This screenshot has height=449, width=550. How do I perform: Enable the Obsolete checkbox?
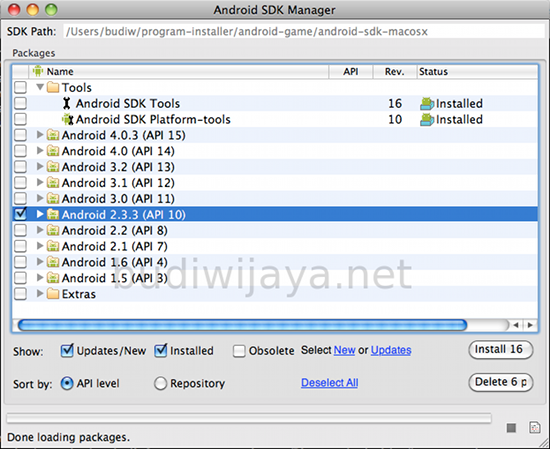(x=239, y=351)
